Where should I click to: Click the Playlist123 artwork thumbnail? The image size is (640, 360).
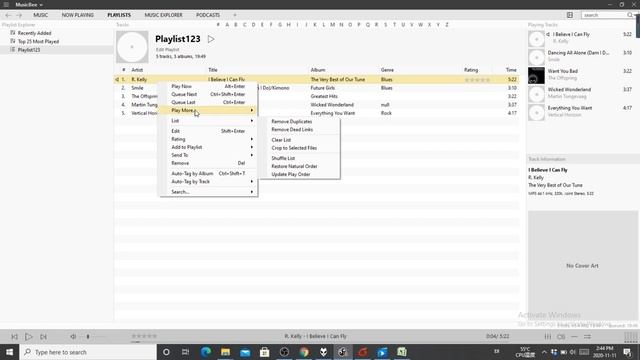[x=132, y=47]
